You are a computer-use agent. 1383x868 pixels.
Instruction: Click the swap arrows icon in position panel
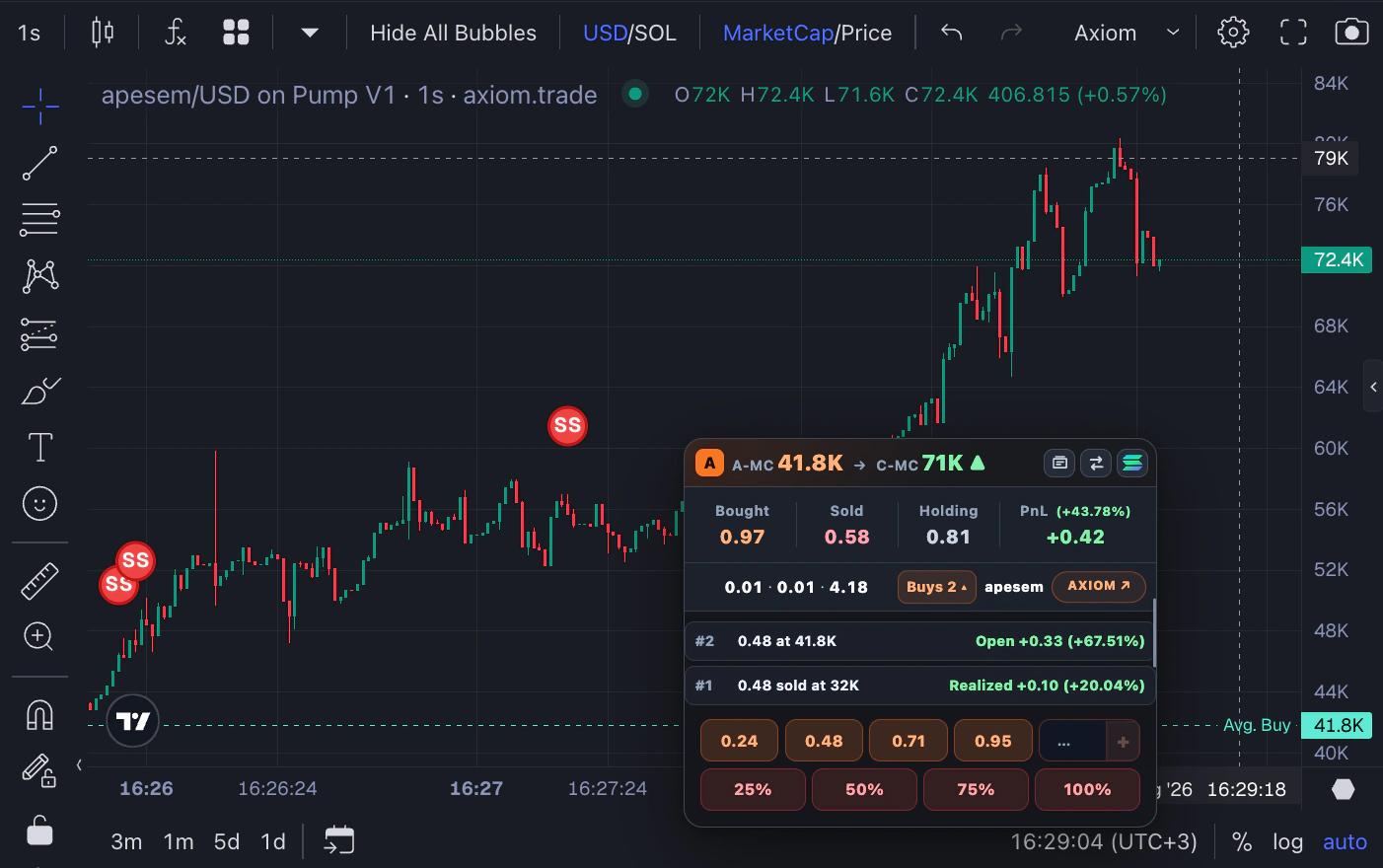tap(1096, 463)
